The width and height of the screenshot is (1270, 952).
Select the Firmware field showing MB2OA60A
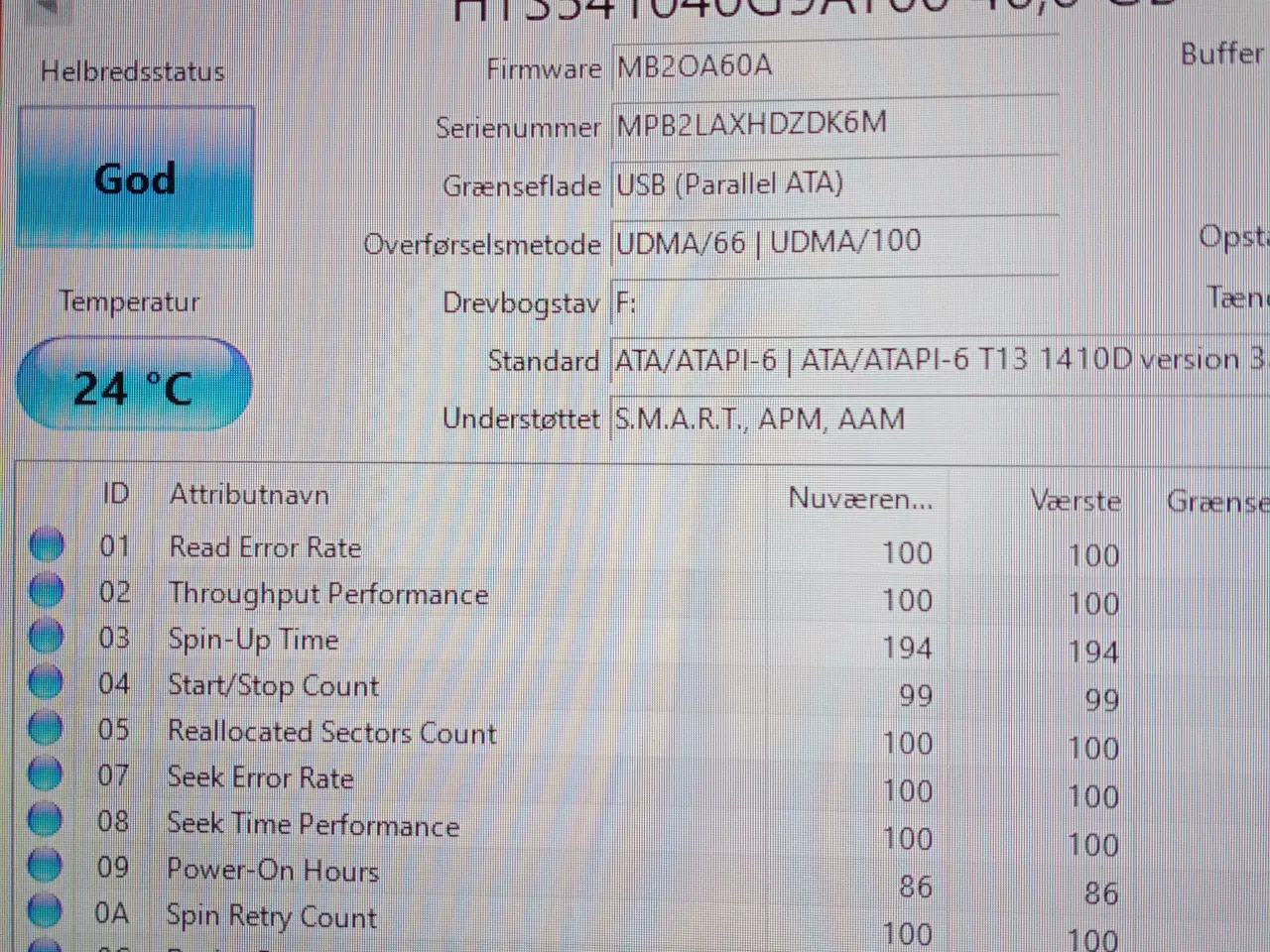[833, 67]
